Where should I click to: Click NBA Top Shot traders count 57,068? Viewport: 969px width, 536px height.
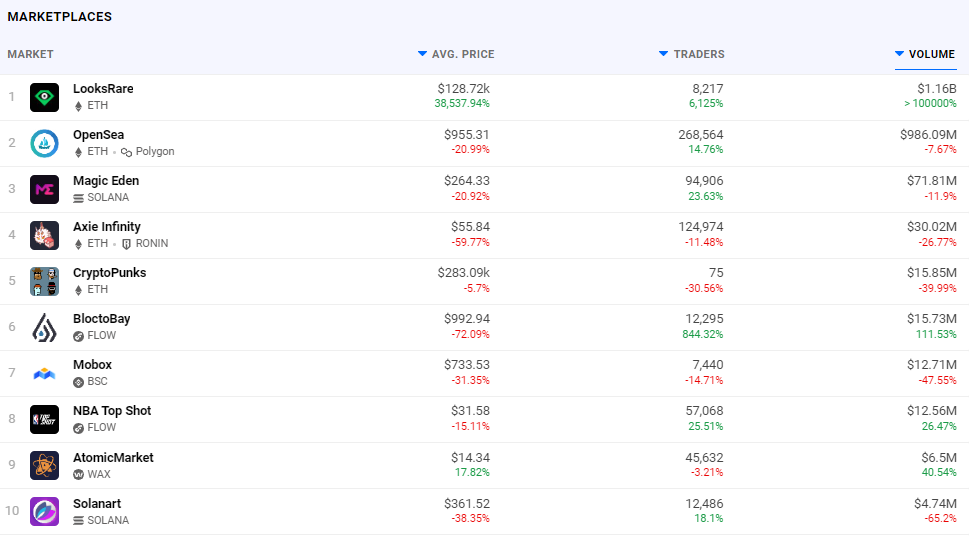tap(704, 411)
